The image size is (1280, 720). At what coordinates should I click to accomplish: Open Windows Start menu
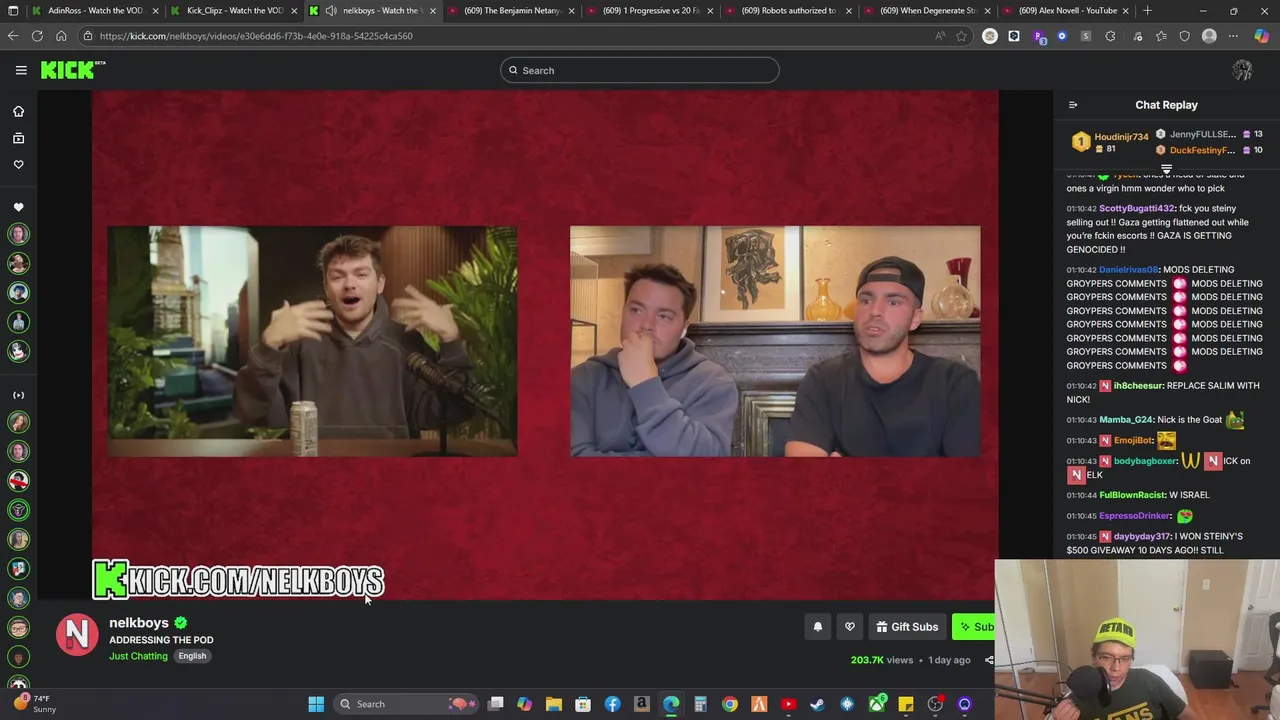click(x=316, y=704)
